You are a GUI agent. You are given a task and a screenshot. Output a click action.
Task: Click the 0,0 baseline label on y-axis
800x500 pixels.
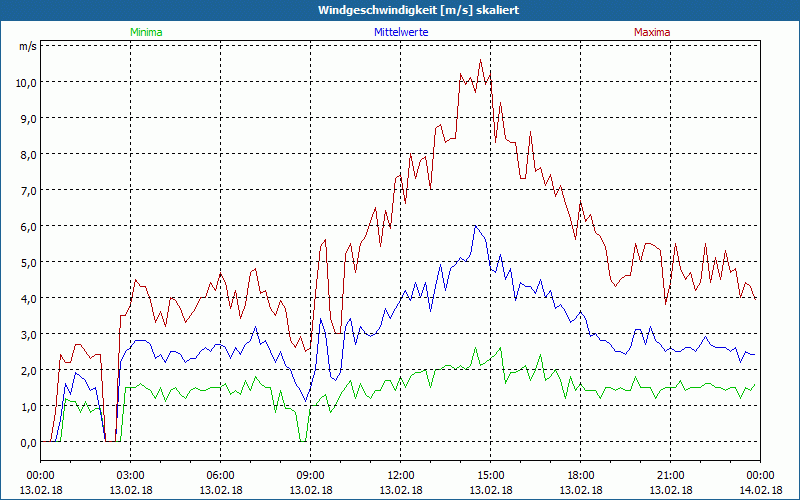coord(27,442)
